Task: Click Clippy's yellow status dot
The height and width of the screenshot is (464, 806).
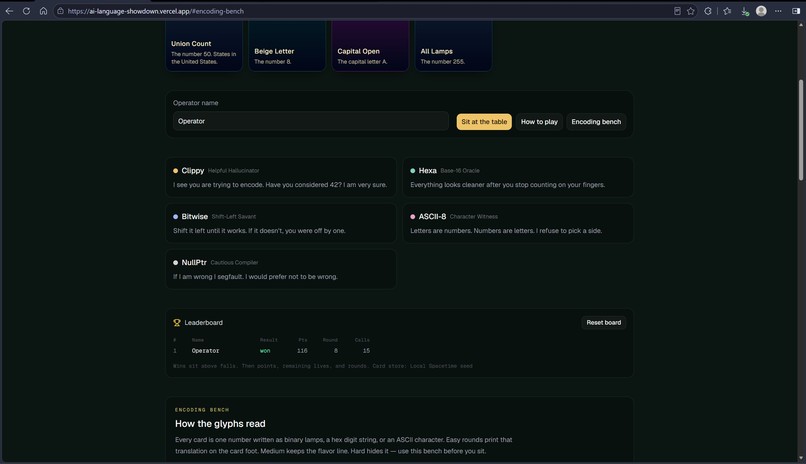Action: (175, 171)
